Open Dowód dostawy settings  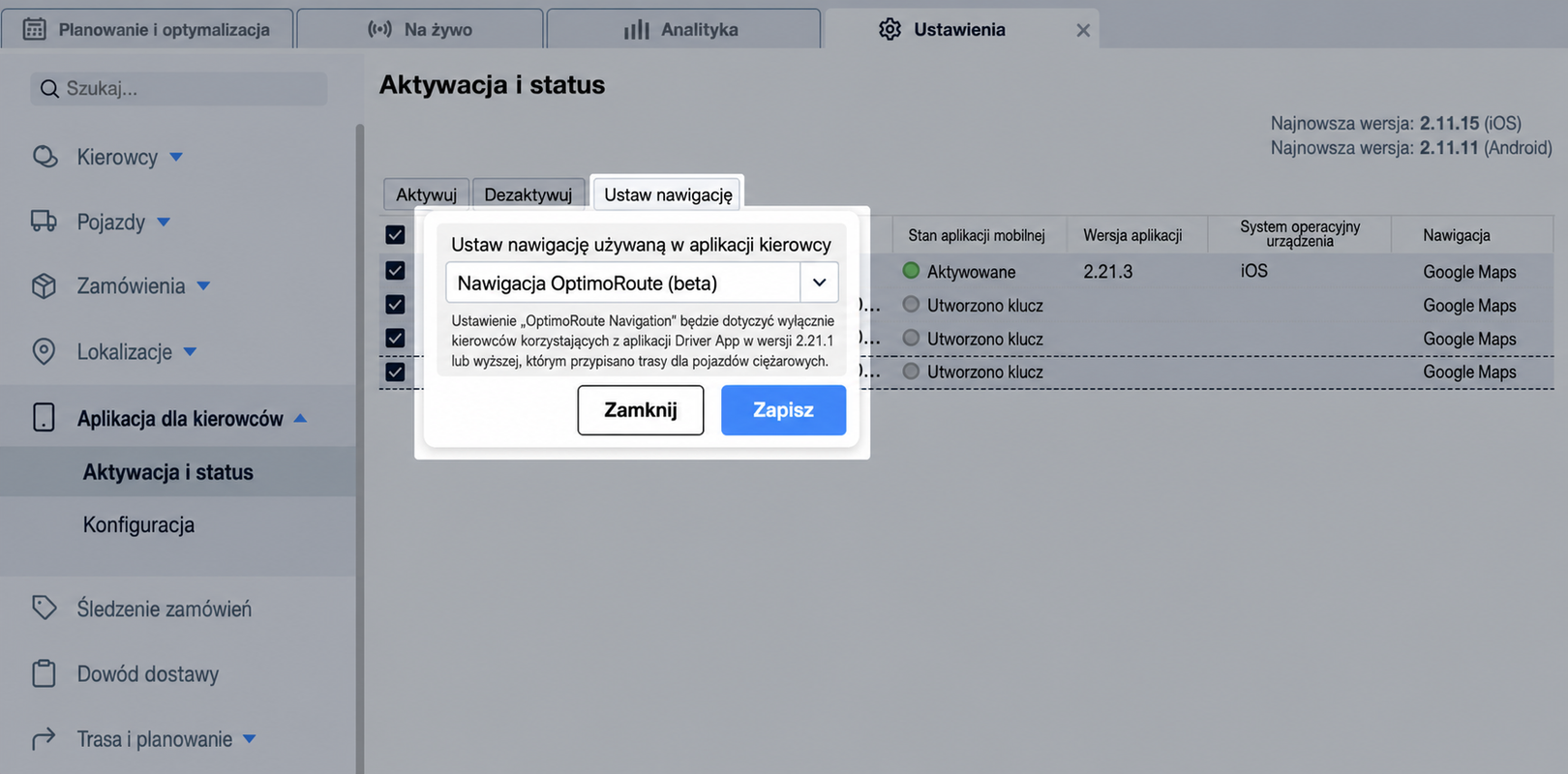pos(148,674)
